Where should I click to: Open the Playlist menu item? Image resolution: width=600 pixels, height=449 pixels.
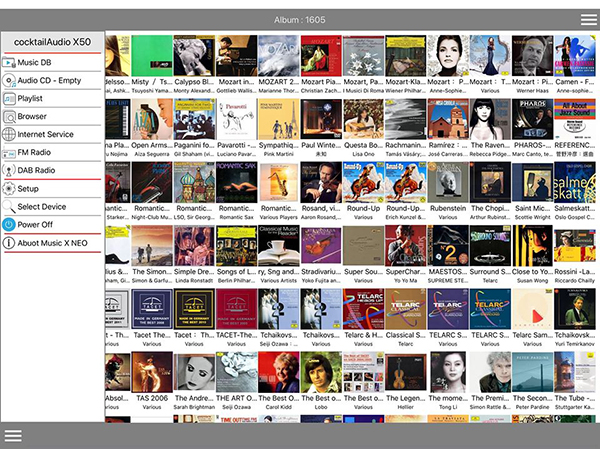[x=52, y=98]
